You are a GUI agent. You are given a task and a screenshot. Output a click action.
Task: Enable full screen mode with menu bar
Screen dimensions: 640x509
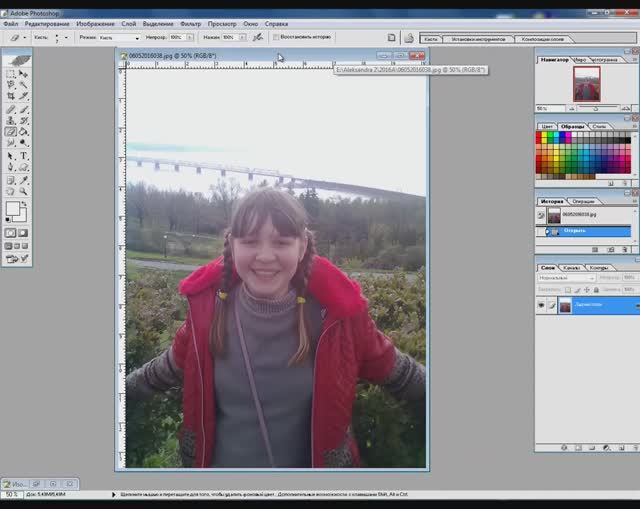click(17, 246)
